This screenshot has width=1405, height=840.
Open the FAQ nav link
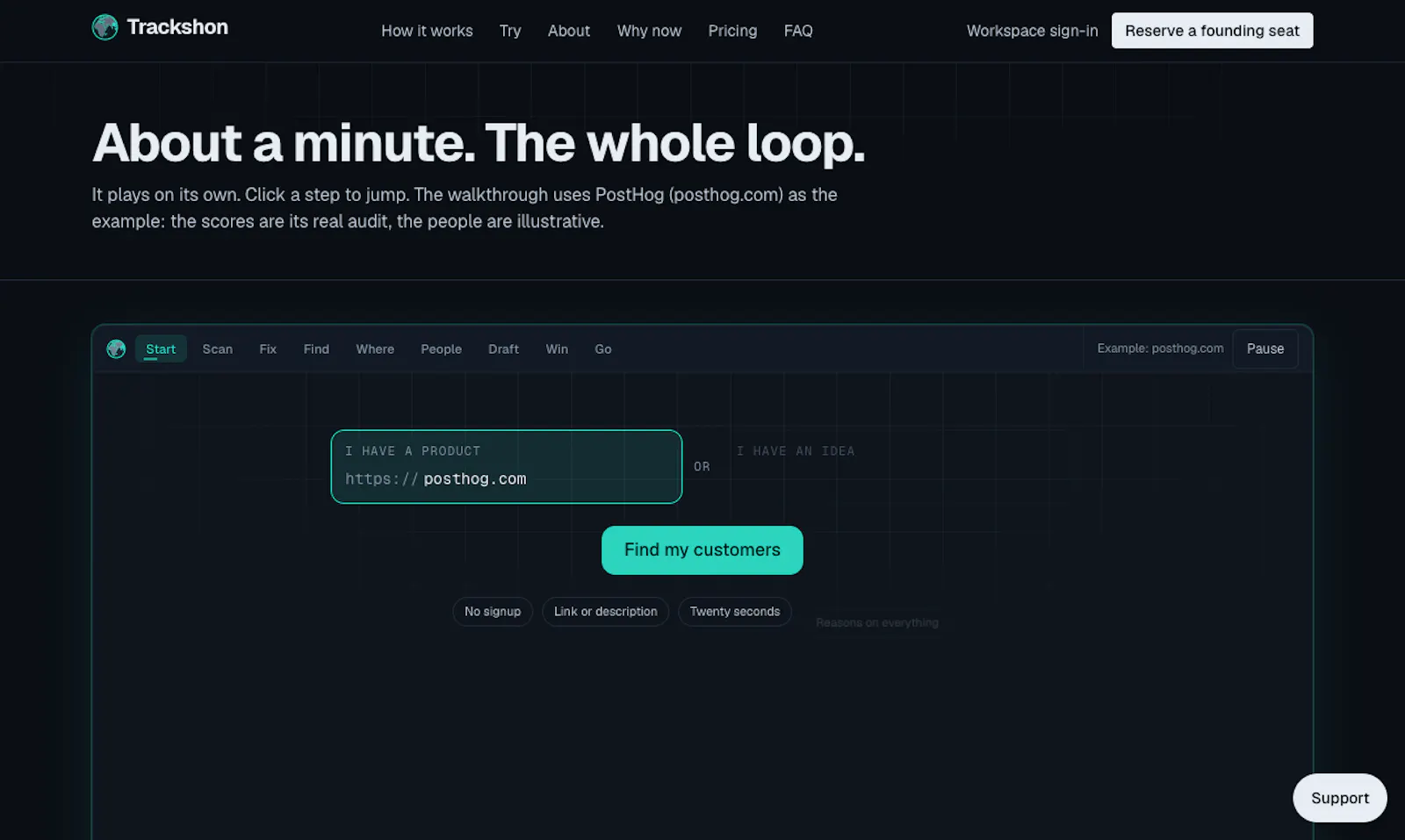click(x=798, y=31)
